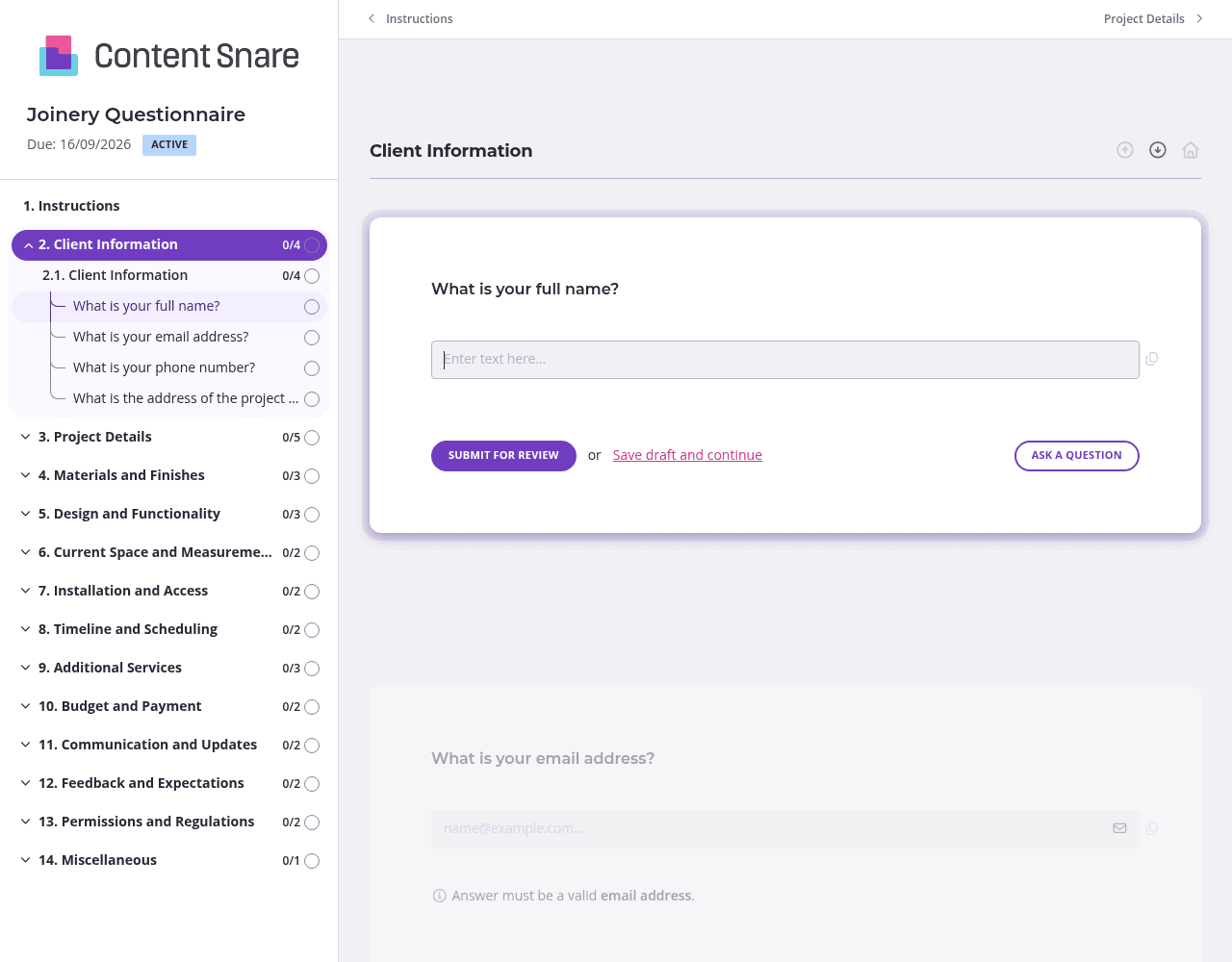Click the scroll-down arrow icon beside Client Information heading

1158,150
